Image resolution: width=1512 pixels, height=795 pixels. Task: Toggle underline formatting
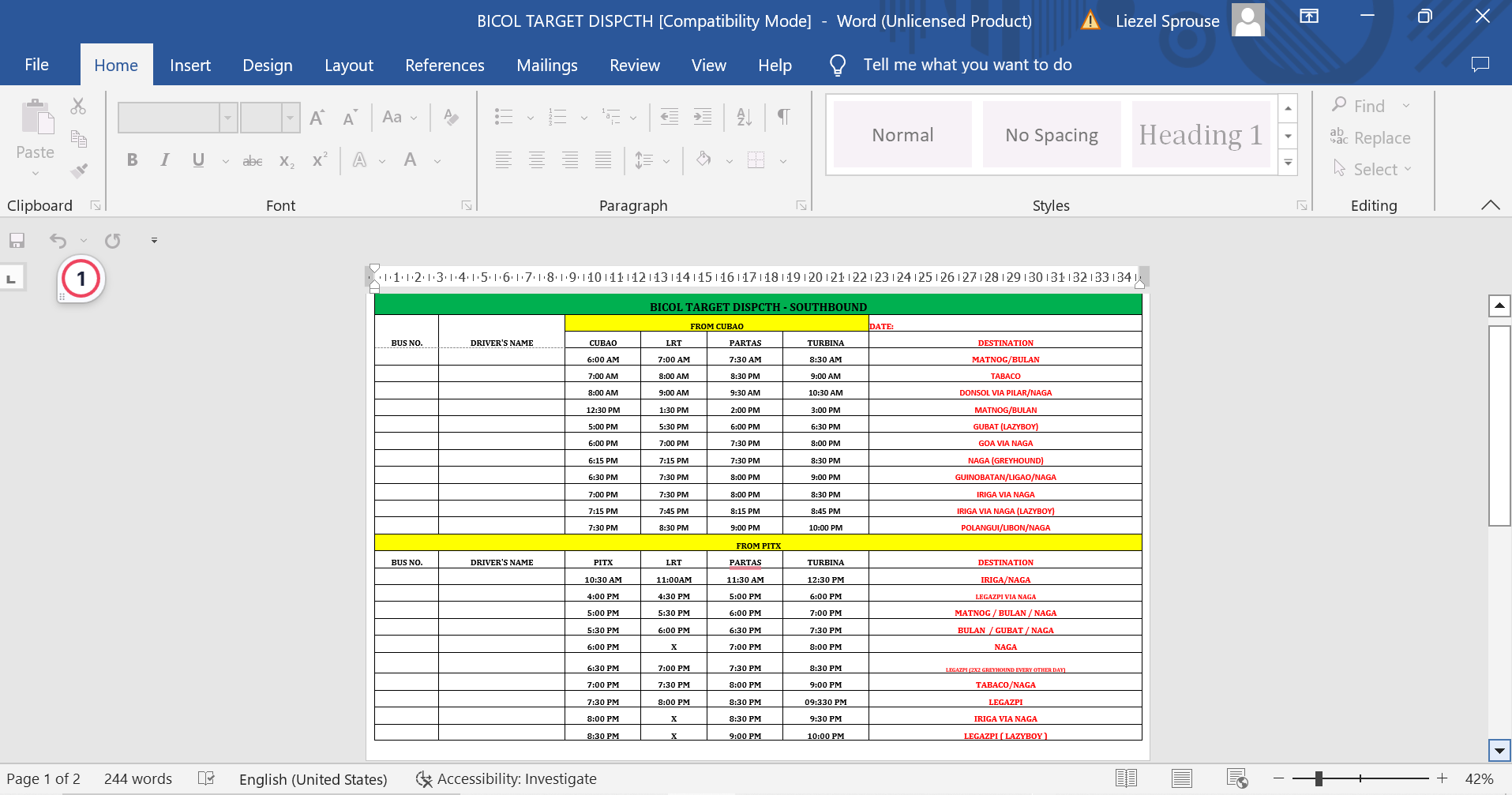click(198, 160)
